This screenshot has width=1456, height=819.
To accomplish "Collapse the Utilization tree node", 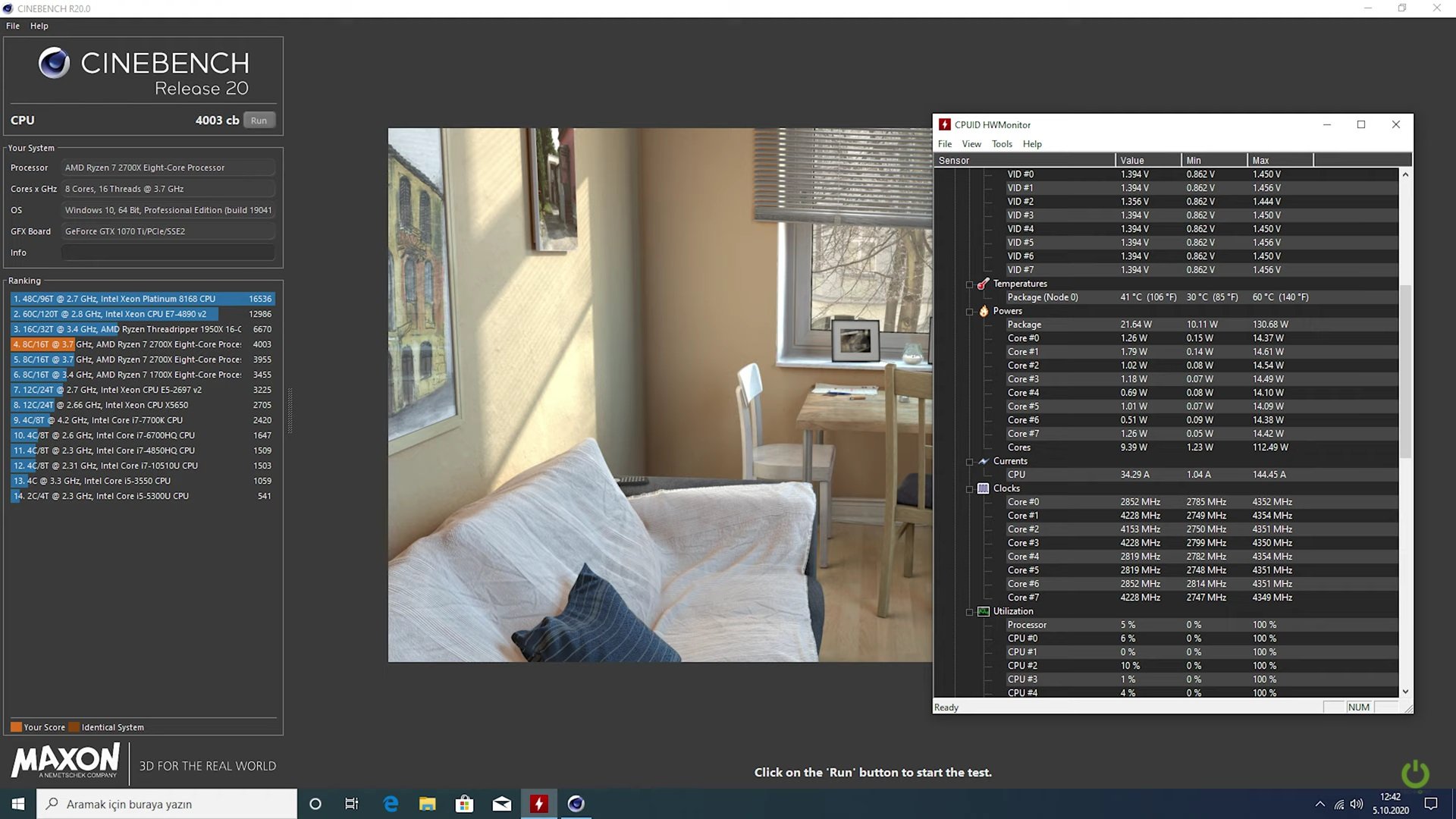I will 969,612.
